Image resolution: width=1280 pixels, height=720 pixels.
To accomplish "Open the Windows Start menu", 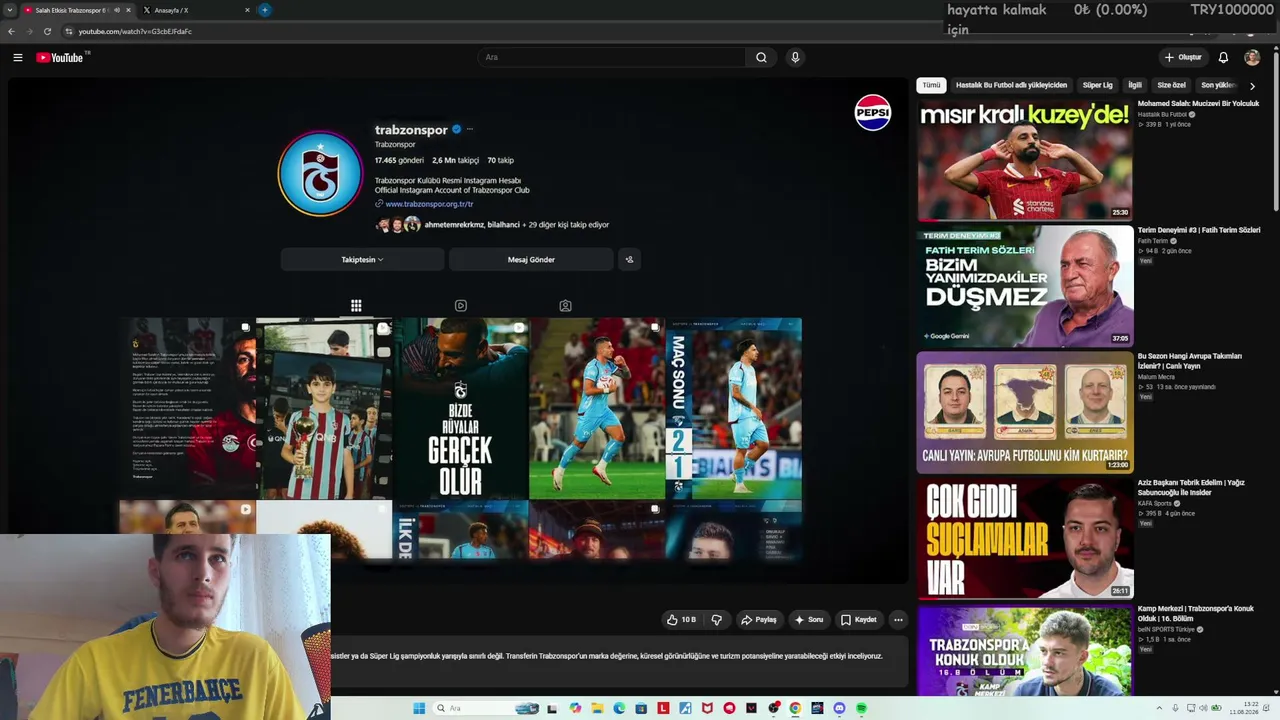I will coord(419,708).
